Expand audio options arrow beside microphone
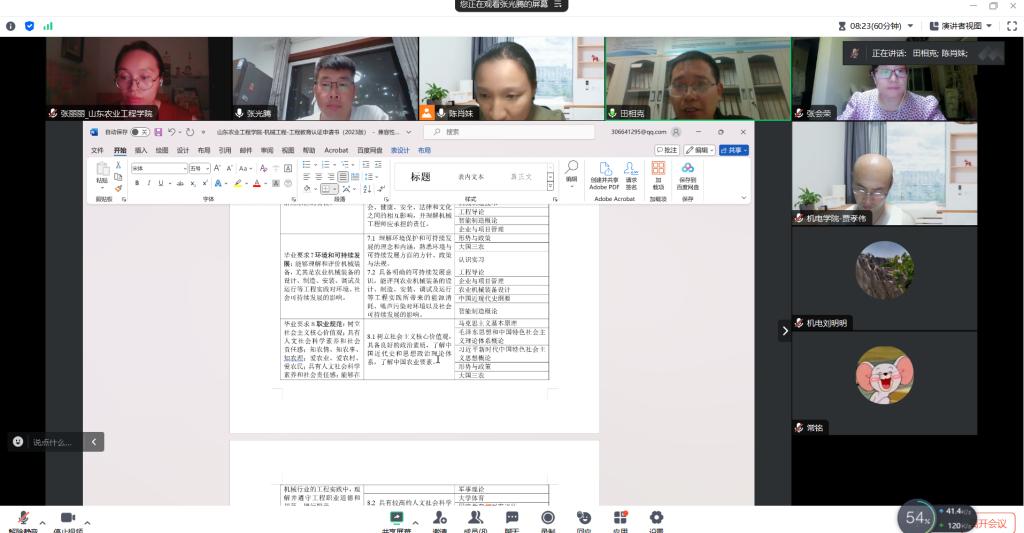Image resolution: width=1024 pixels, height=533 pixels. coord(42,521)
